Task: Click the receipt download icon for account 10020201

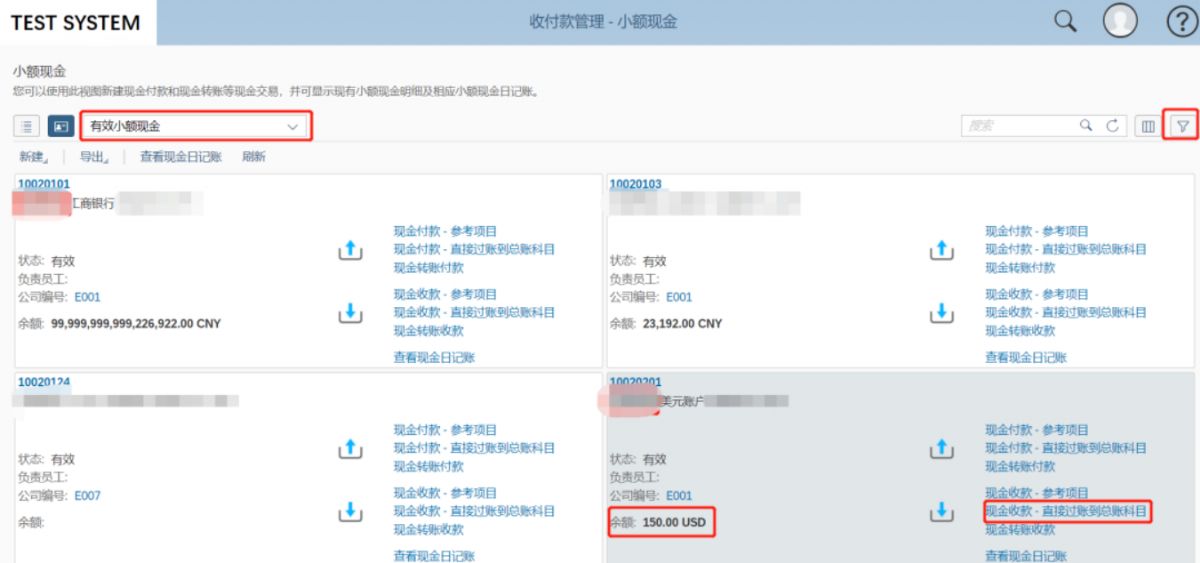Action: (x=941, y=511)
